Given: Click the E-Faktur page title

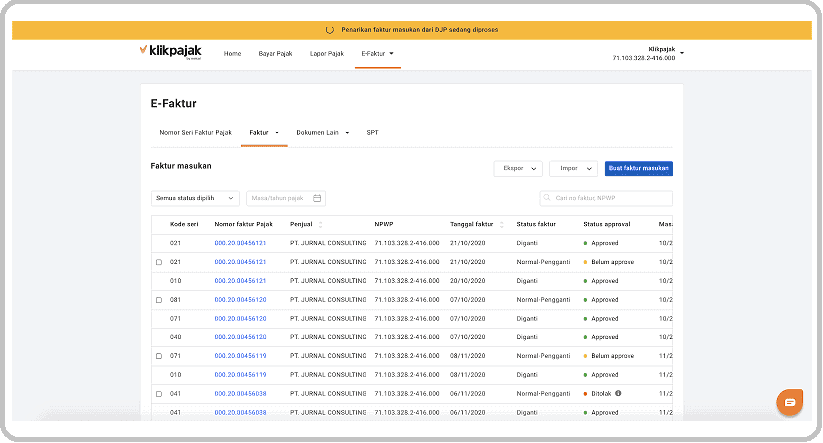Looking at the screenshot, I should coord(173,103).
